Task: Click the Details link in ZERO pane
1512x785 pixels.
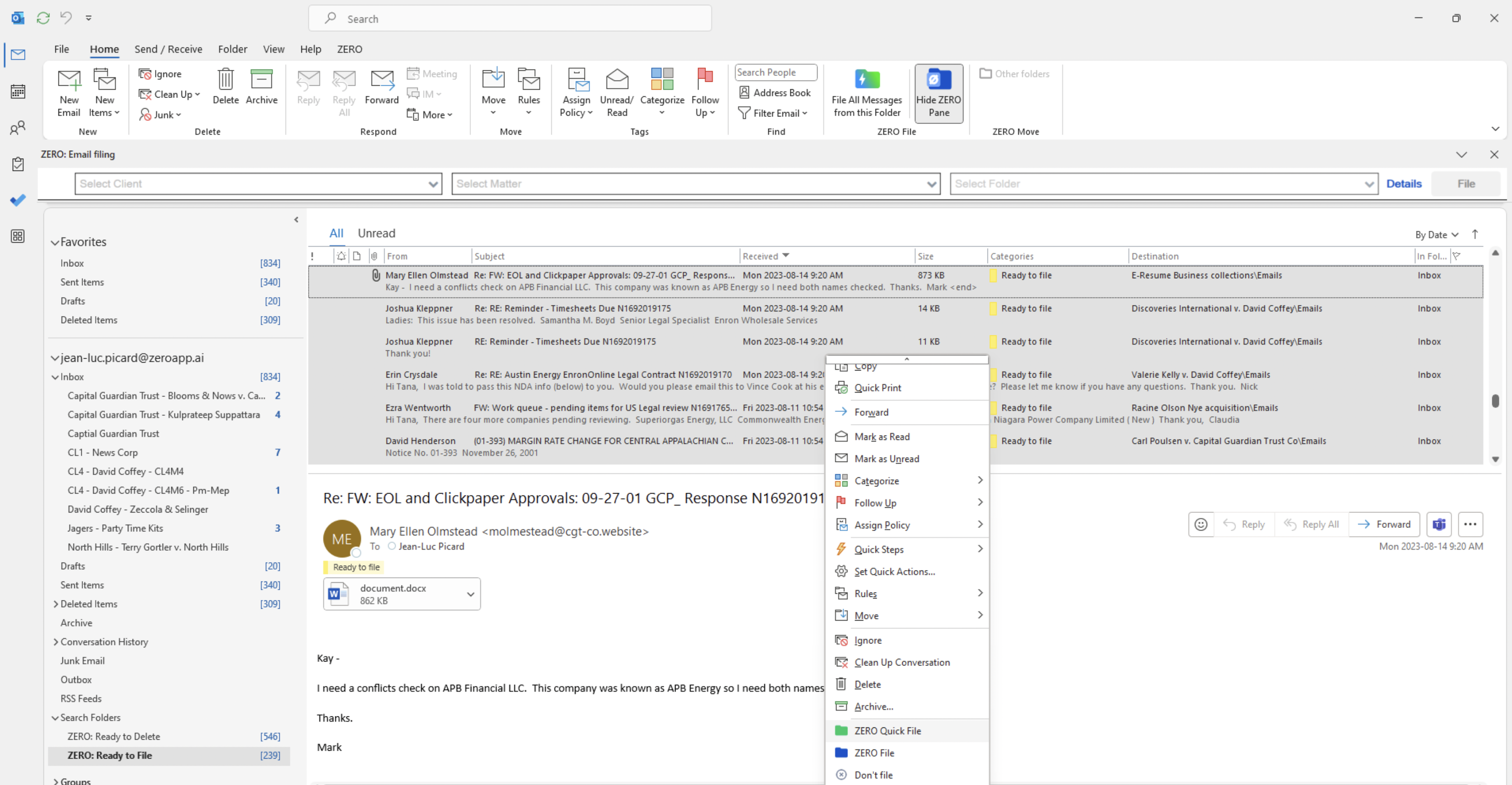Action: click(1404, 184)
